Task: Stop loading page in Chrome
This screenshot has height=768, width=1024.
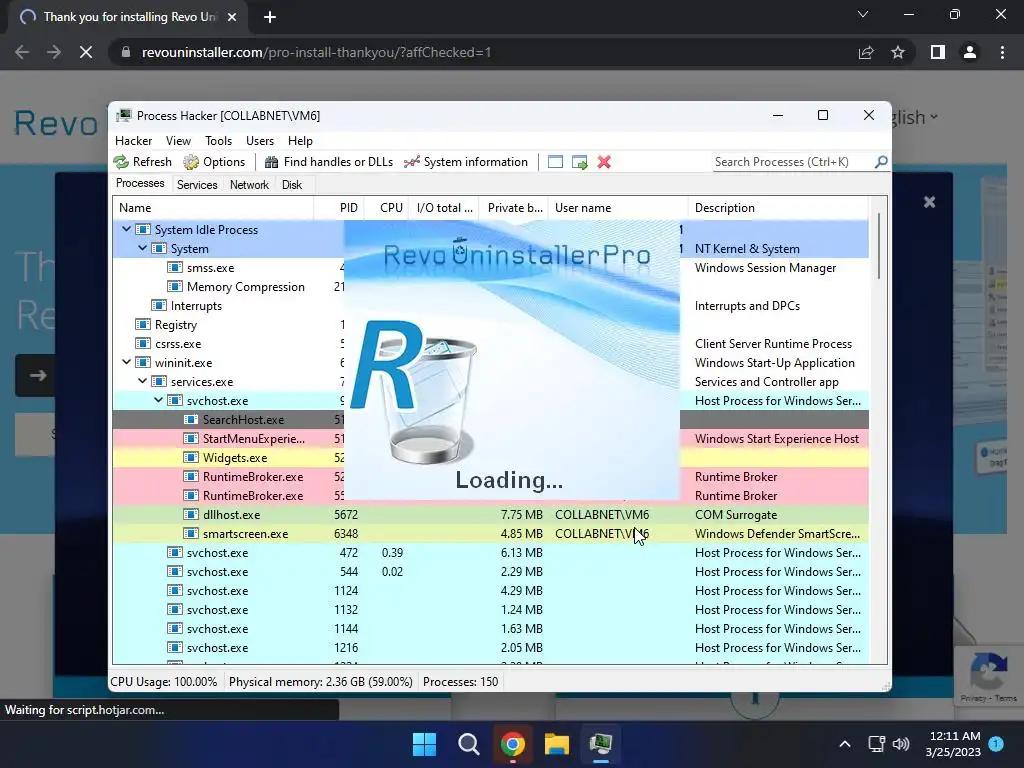Action: coord(86,52)
